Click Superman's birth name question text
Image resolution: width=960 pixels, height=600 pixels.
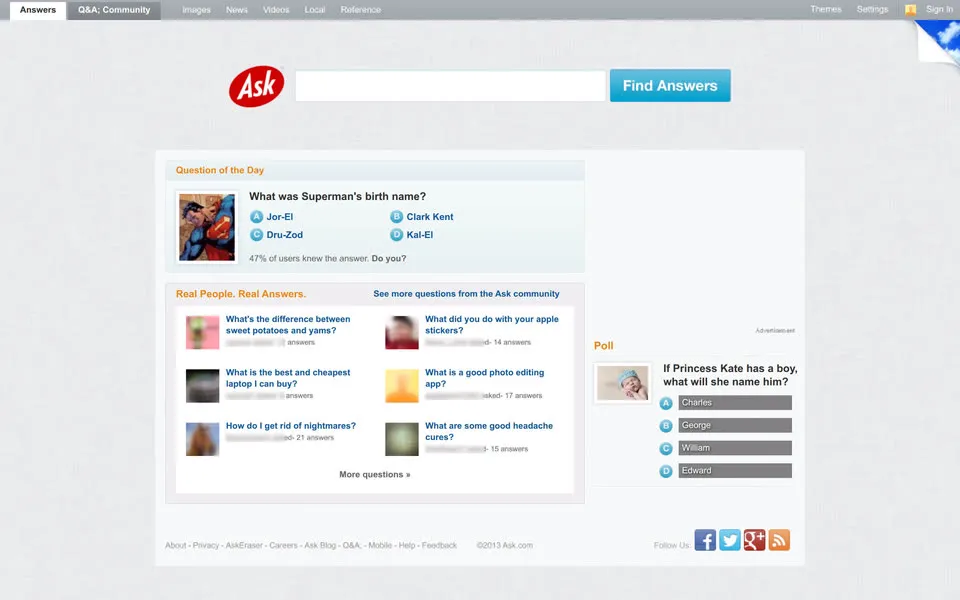click(337, 197)
